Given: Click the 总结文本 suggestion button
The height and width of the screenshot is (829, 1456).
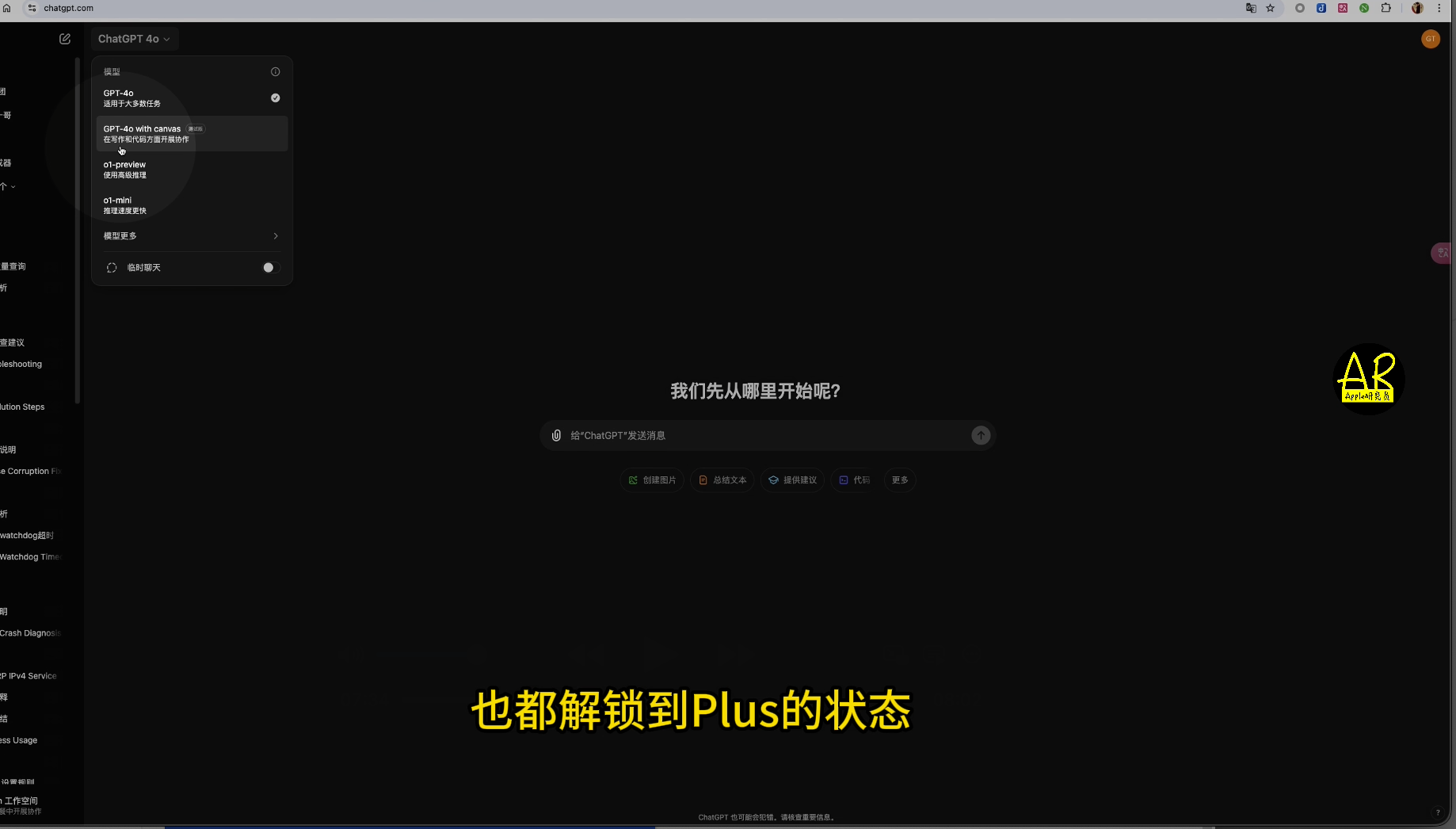Looking at the screenshot, I should coord(722,480).
